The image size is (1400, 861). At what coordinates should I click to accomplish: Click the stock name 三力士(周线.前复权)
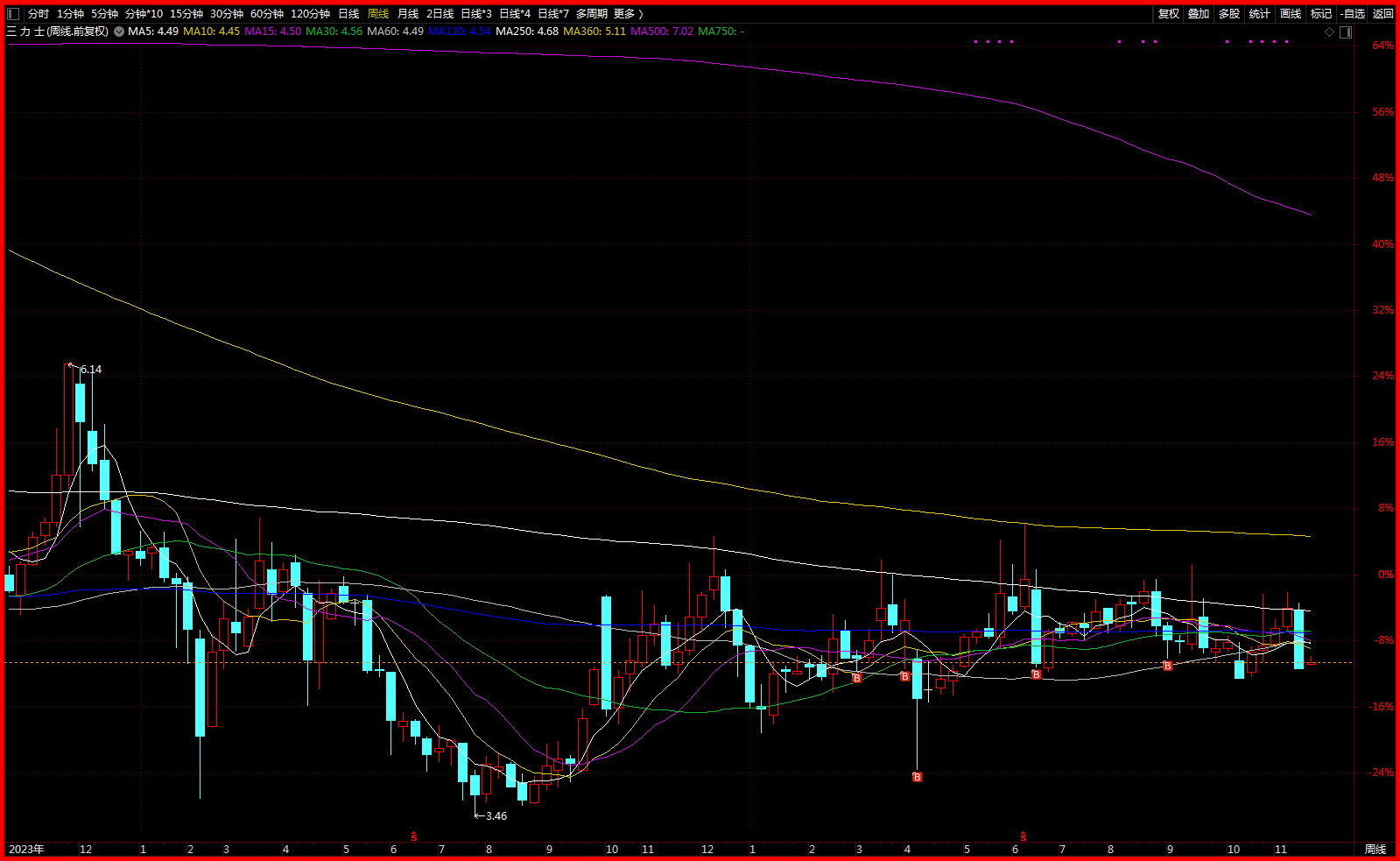(58, 32)
